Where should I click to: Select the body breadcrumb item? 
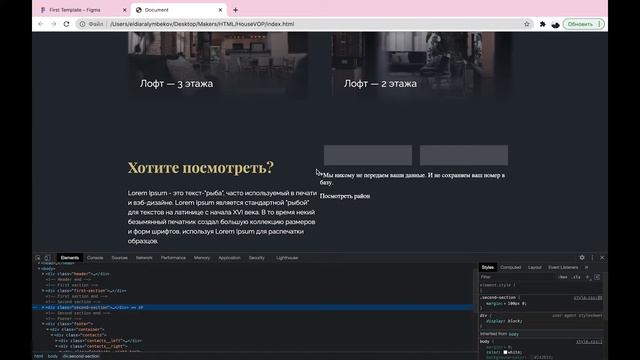click(x=53, y=356)
